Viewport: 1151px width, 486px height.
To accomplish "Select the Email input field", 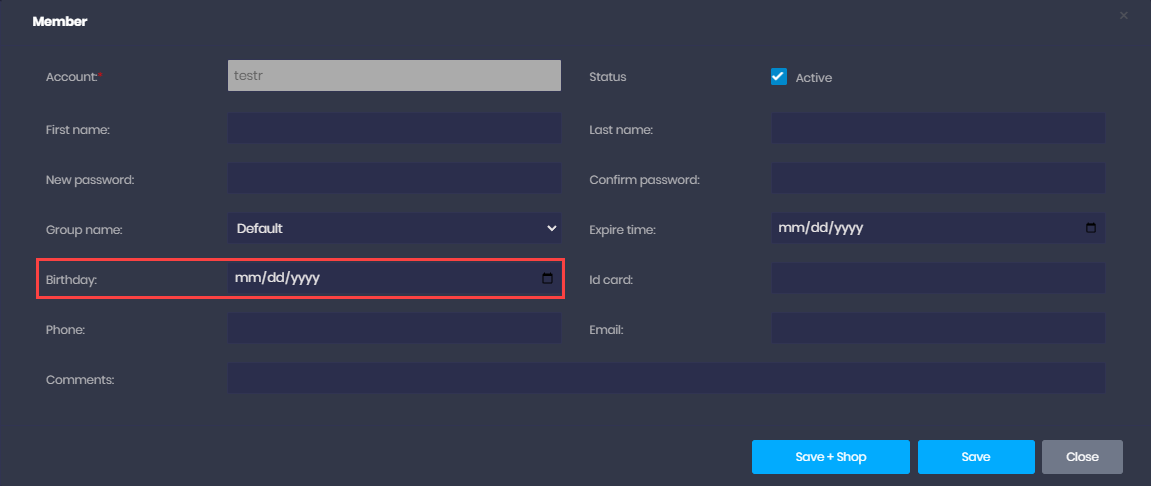I will point(938,328).
